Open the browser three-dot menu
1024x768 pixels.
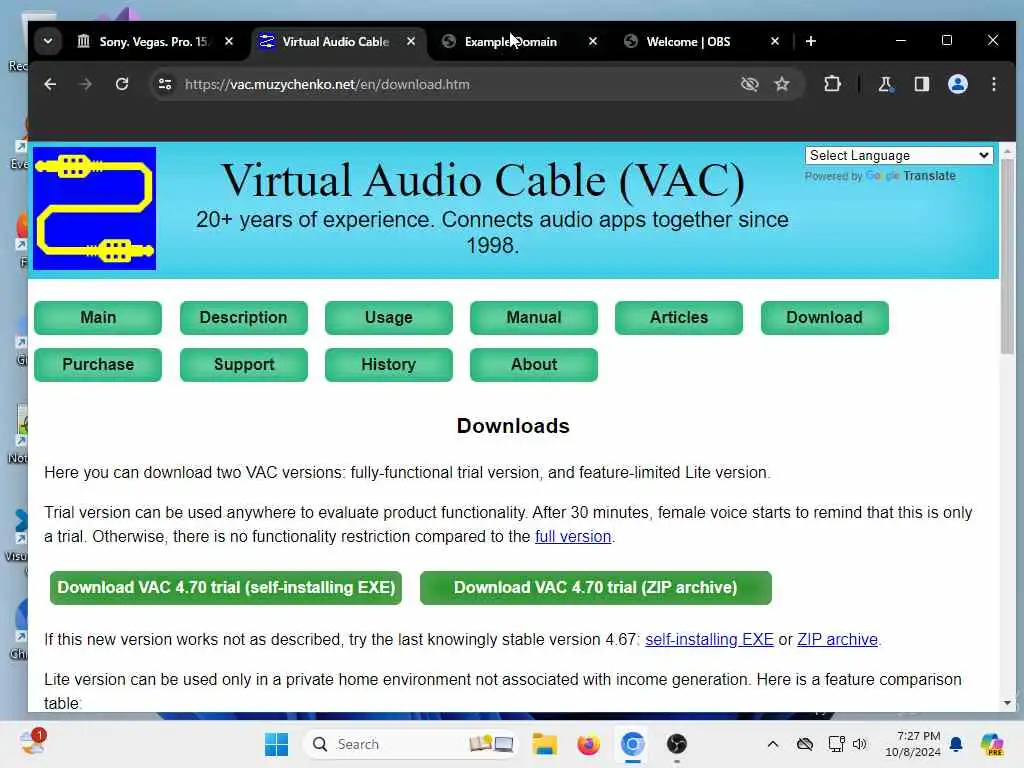click(993, 84)
